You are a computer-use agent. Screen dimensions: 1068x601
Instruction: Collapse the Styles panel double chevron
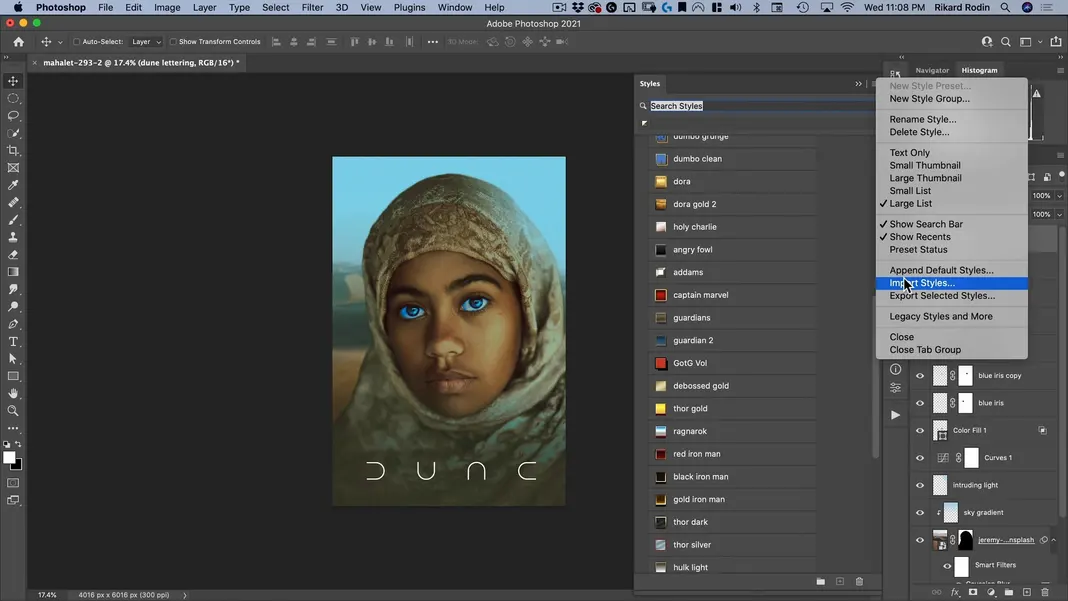(x=858, y=84)
